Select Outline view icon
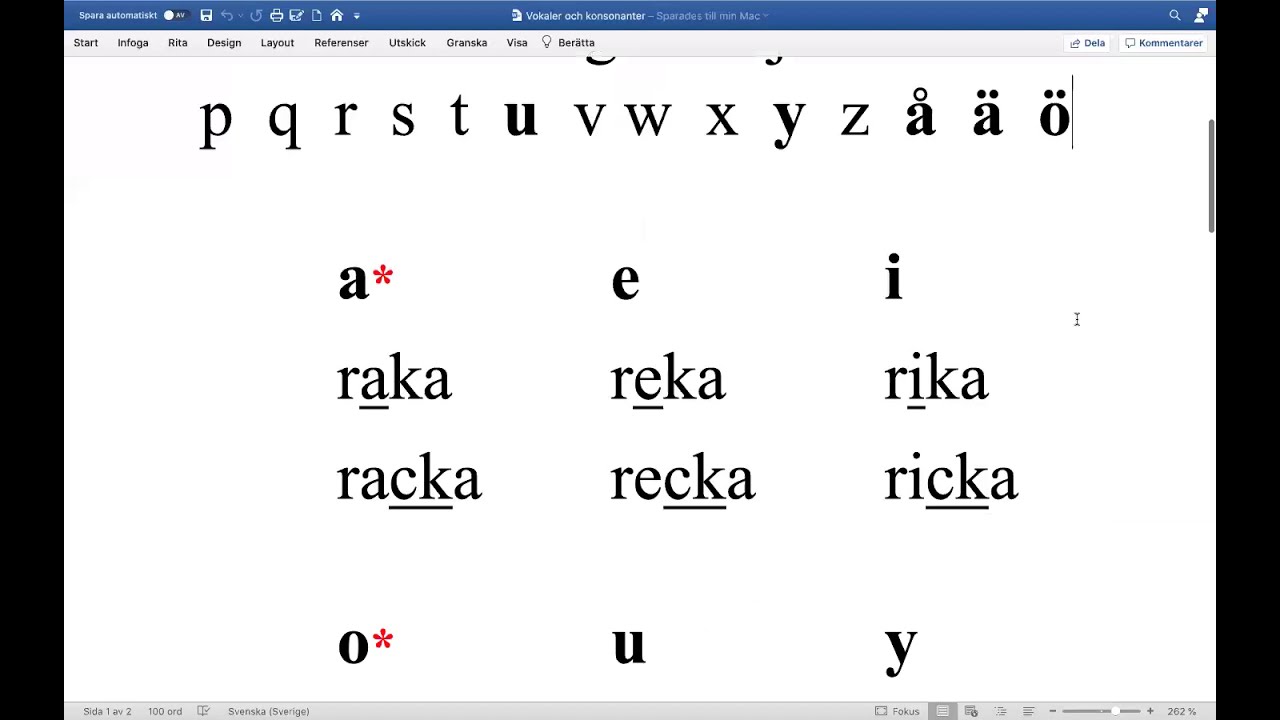 click(x=1000, y=711)
